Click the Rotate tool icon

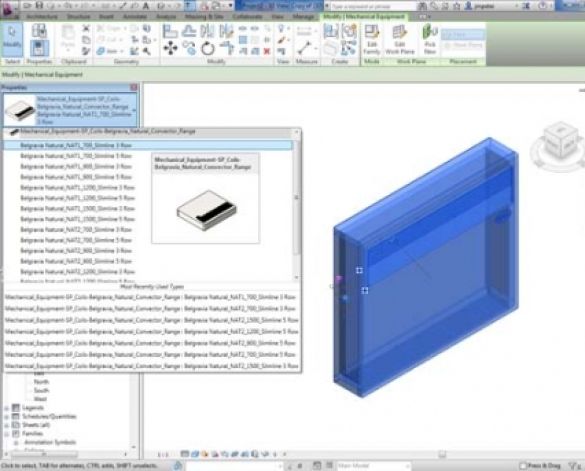(x=207, y=49)
